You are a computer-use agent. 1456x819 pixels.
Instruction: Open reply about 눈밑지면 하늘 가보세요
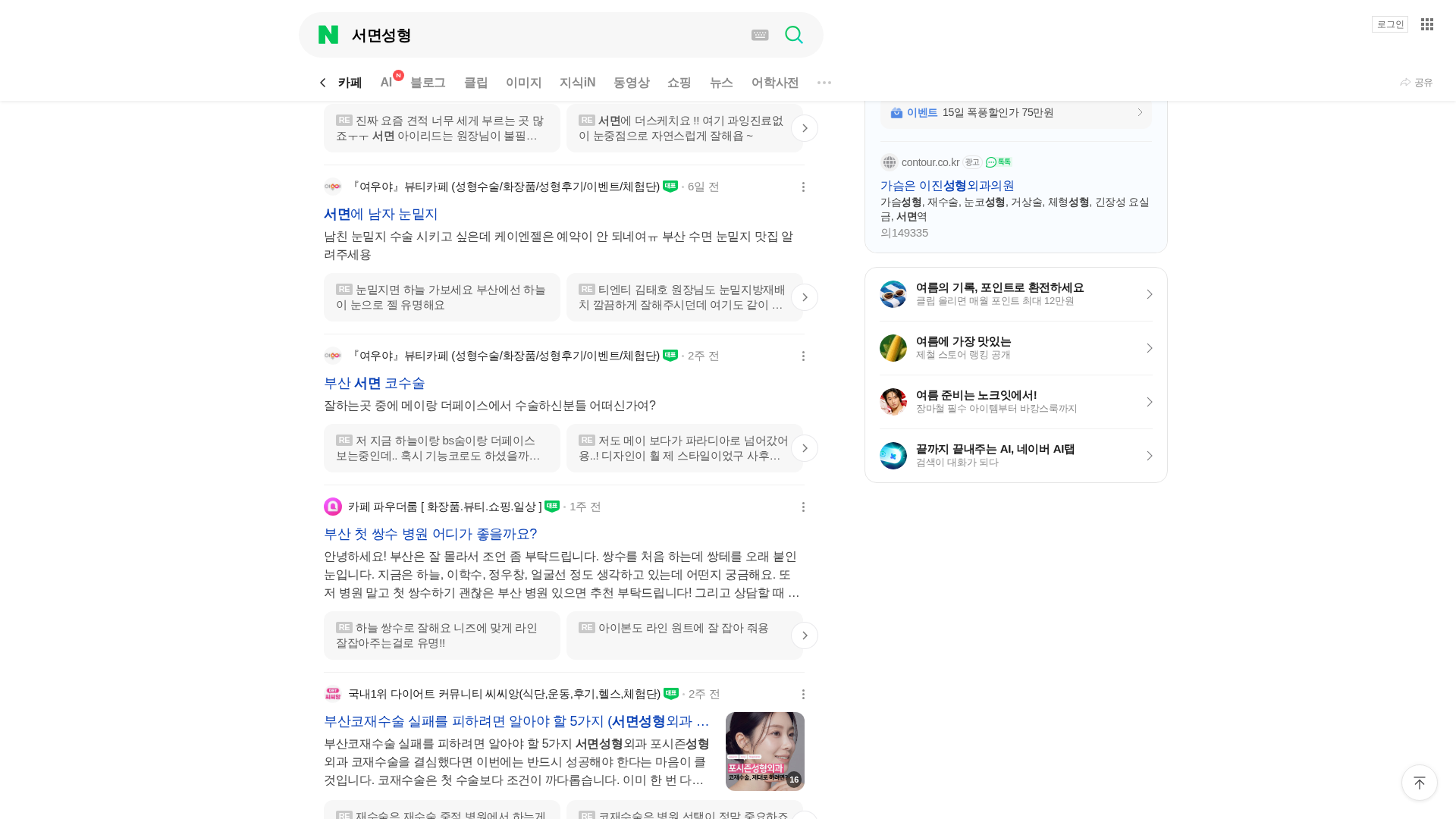coord(442,297)
